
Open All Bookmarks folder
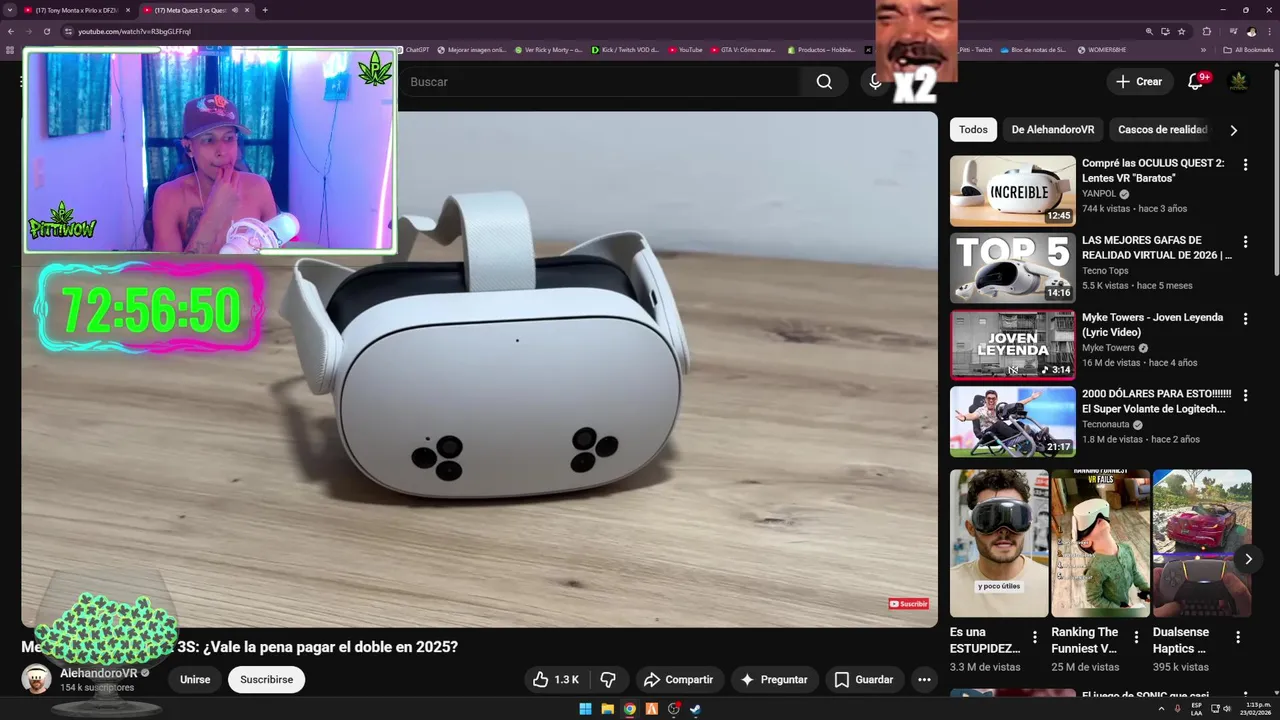[x=1248, y=50]
